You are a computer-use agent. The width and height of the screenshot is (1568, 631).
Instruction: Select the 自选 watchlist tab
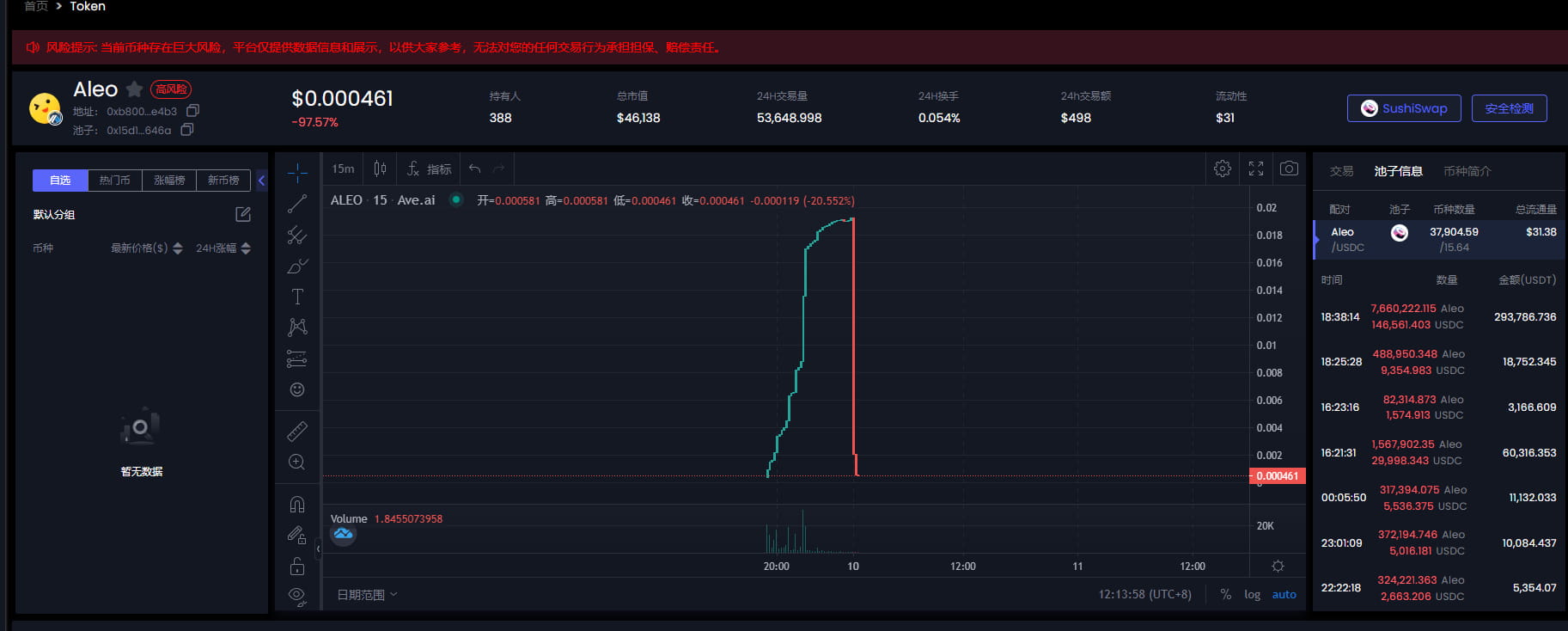tap(60, 180)
